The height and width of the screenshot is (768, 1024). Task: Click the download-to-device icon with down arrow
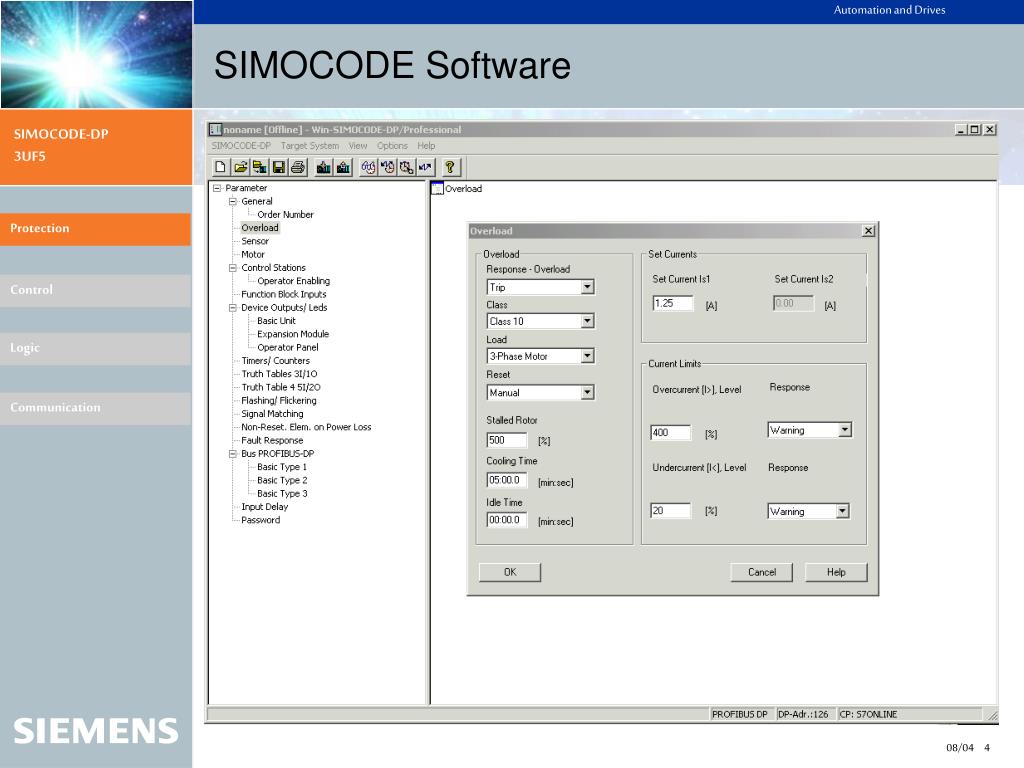tap(323, 167)
